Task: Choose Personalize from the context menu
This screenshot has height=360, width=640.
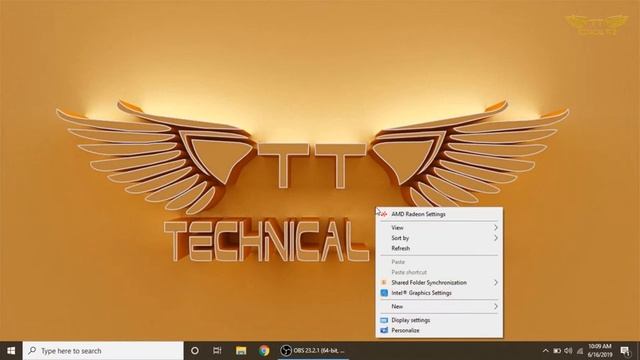Action: 439,331
